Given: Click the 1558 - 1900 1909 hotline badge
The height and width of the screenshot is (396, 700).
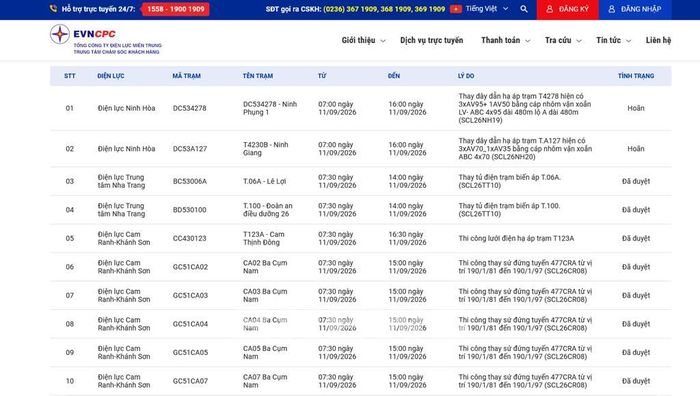Looking at the screenshot, I should 175,9.
